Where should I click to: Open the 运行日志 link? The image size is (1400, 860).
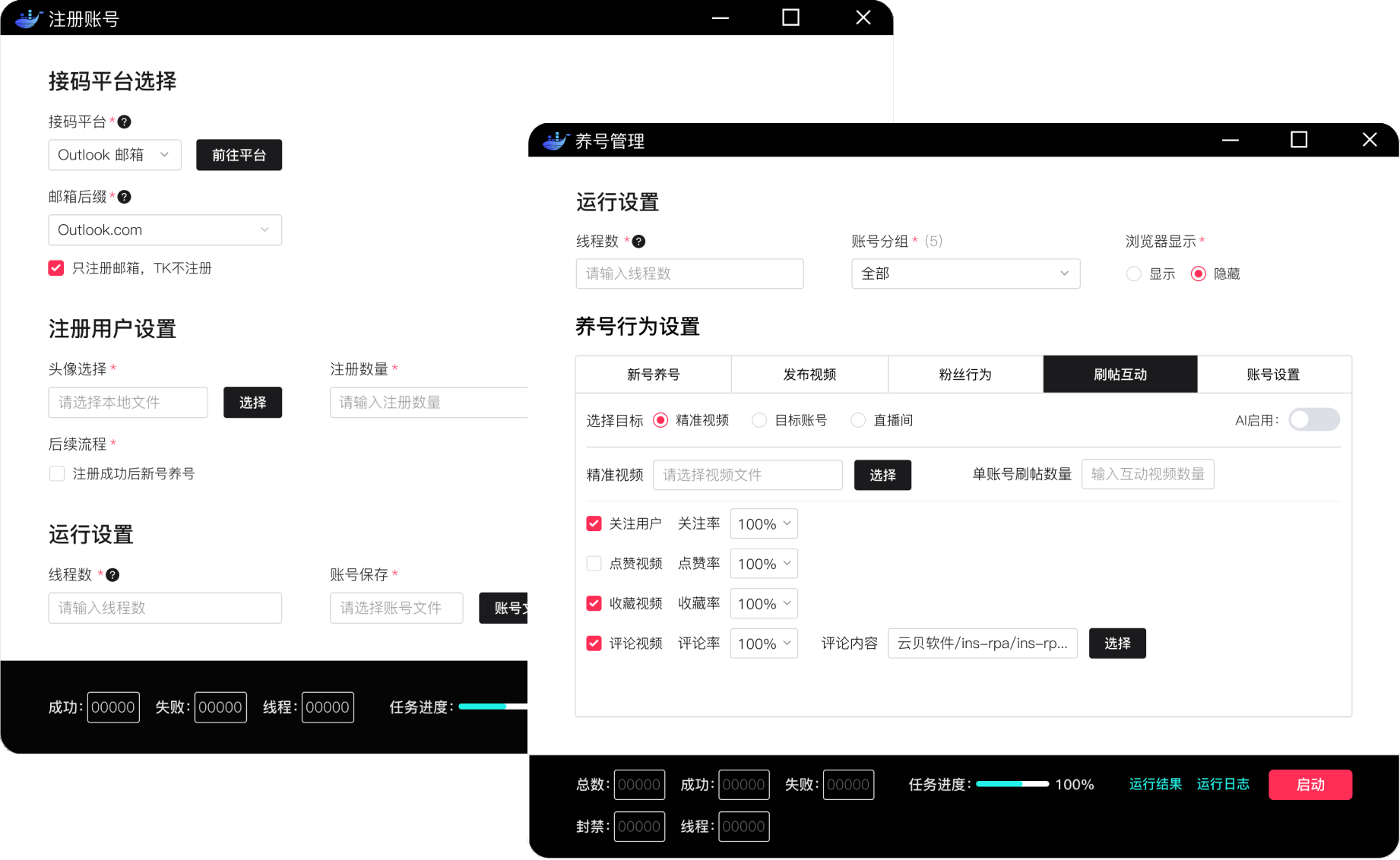[x=1222, y=784]
